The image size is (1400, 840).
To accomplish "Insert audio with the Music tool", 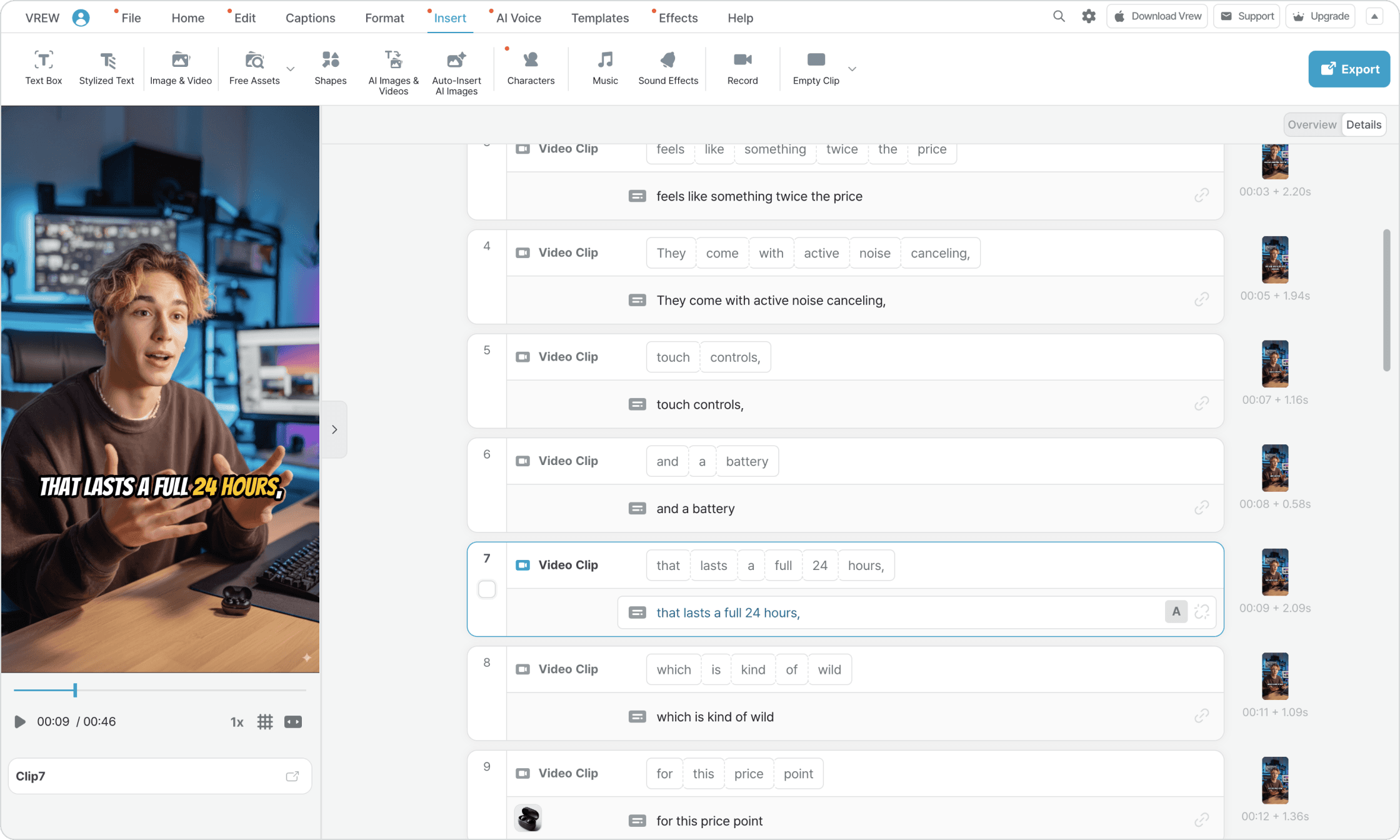I will (x=604, y=67).
